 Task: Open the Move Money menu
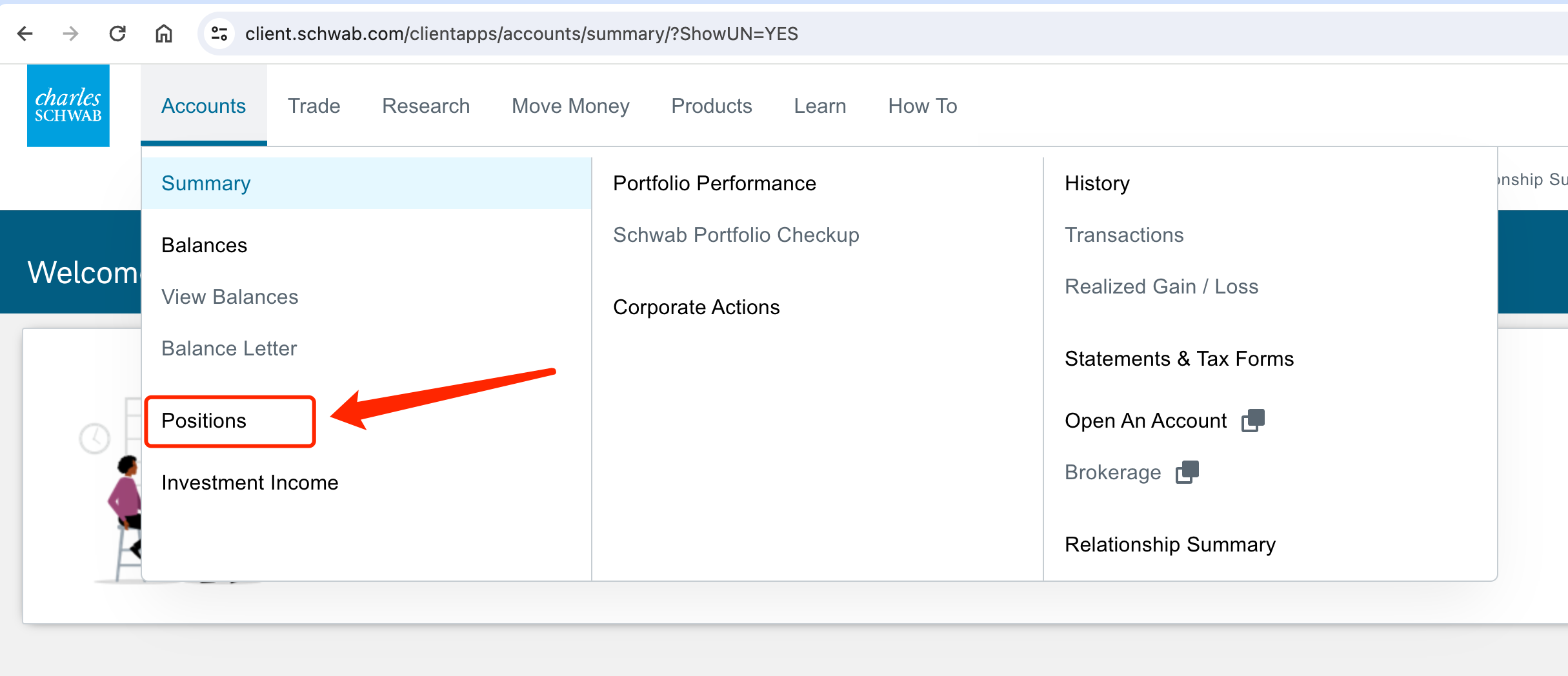coord(570,106)
